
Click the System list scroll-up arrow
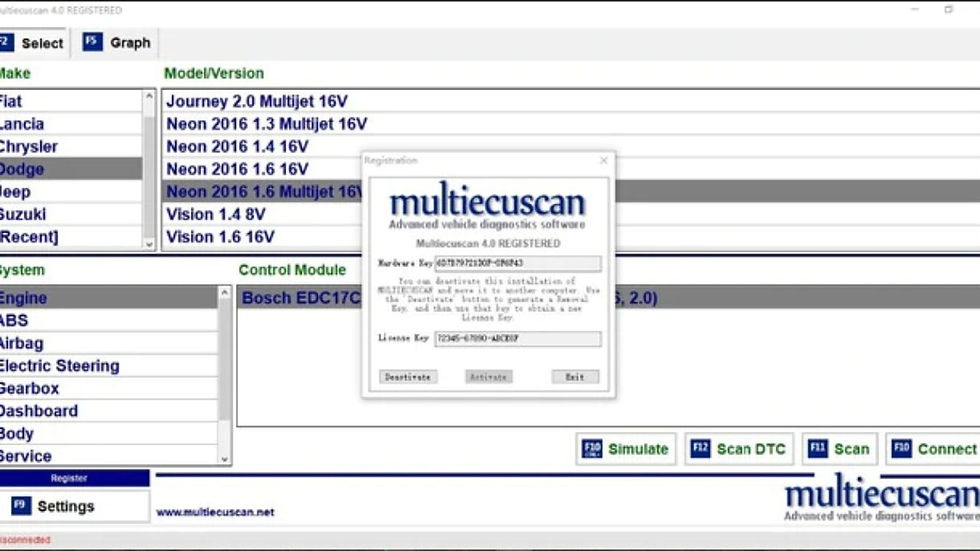[x=224, y=292]
